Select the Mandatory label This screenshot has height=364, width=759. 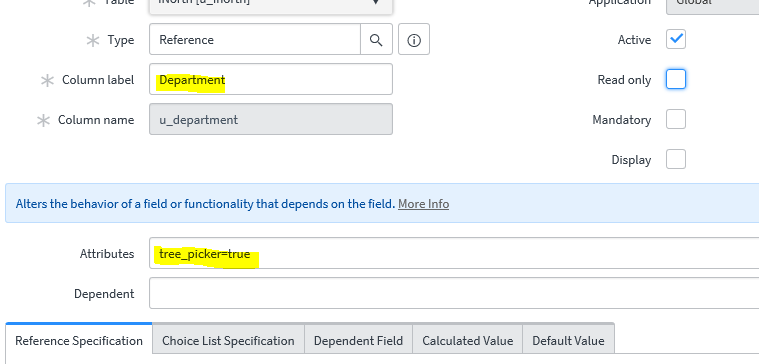622,120
